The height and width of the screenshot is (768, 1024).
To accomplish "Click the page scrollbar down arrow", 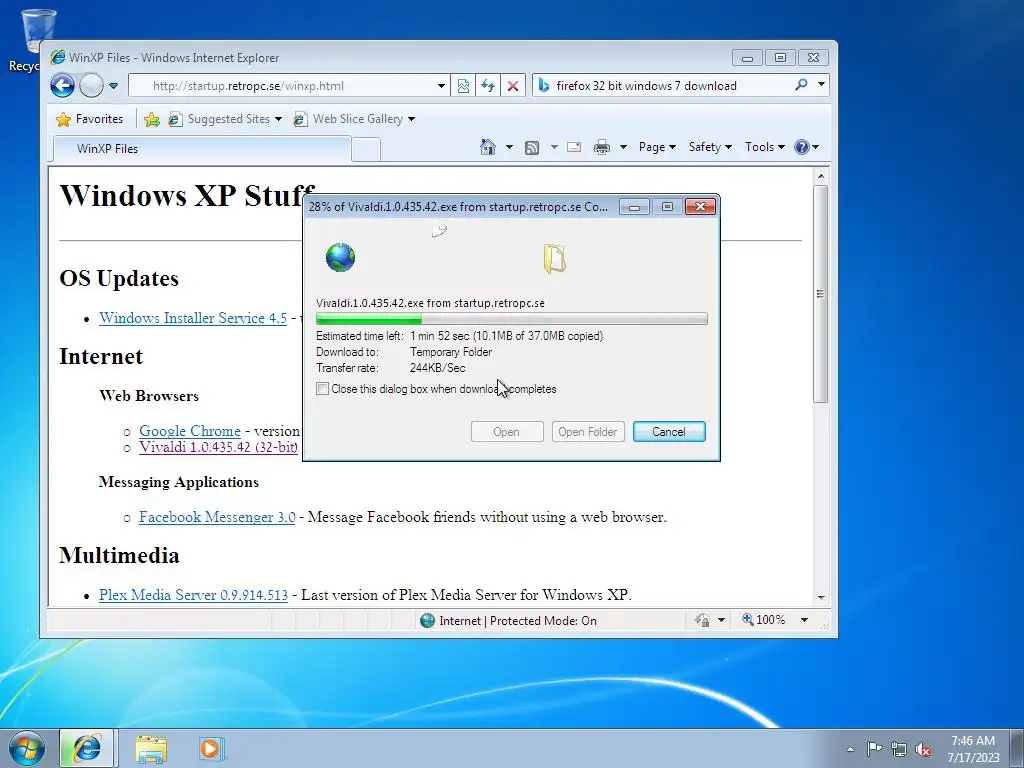I will click(821, 598).
